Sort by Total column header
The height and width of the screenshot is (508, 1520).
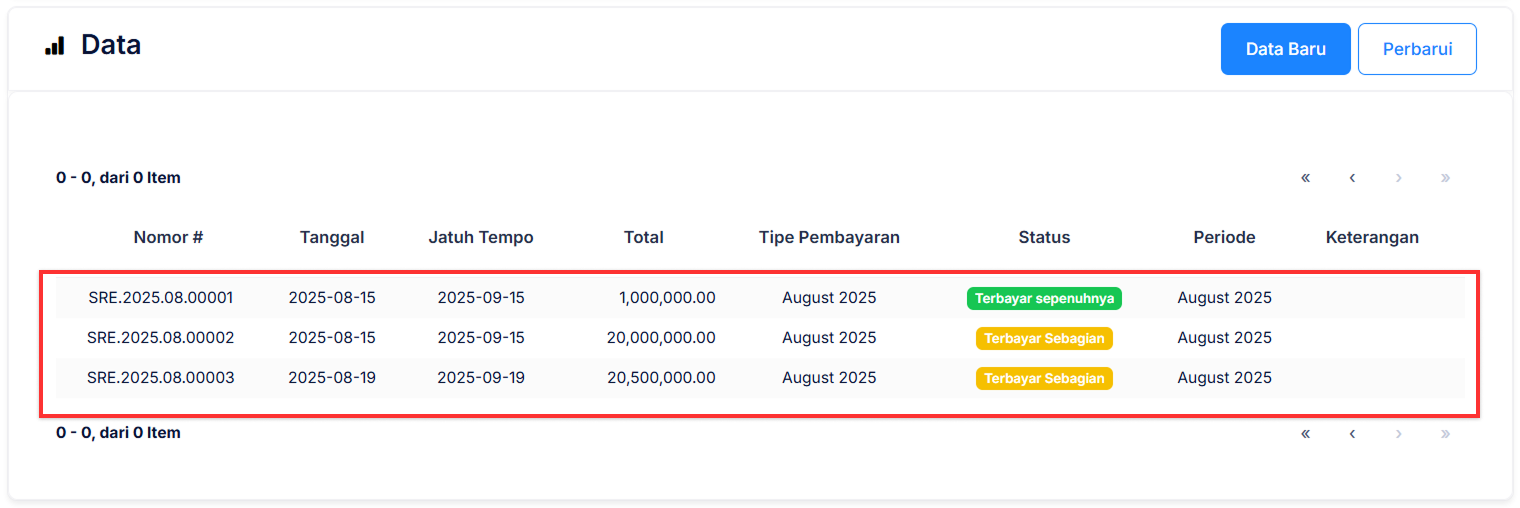(644, 237)
